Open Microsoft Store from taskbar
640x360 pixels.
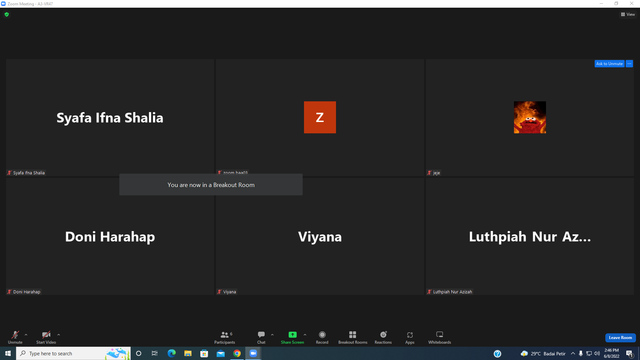click(204, 353)
